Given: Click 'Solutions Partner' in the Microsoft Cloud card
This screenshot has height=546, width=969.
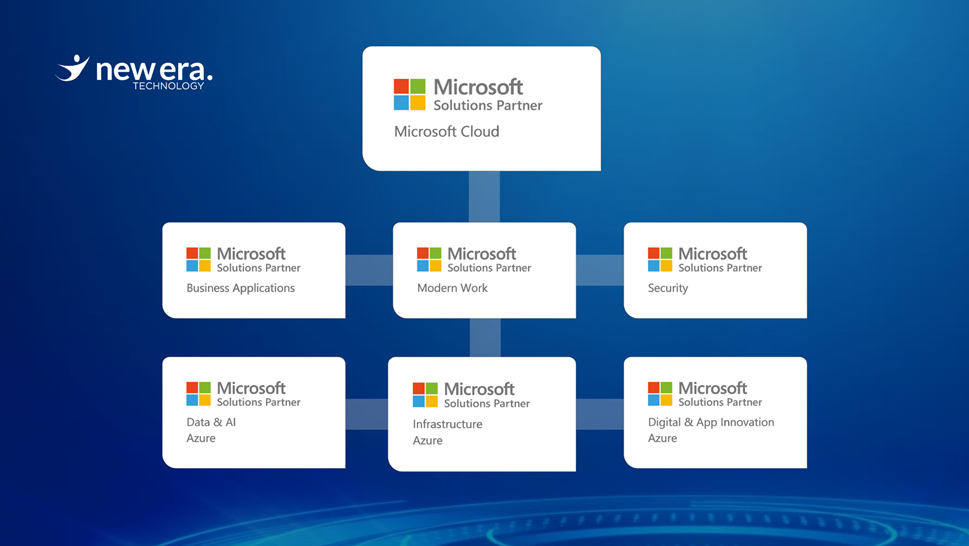Looking at the screenshot, I should [488, 106].
